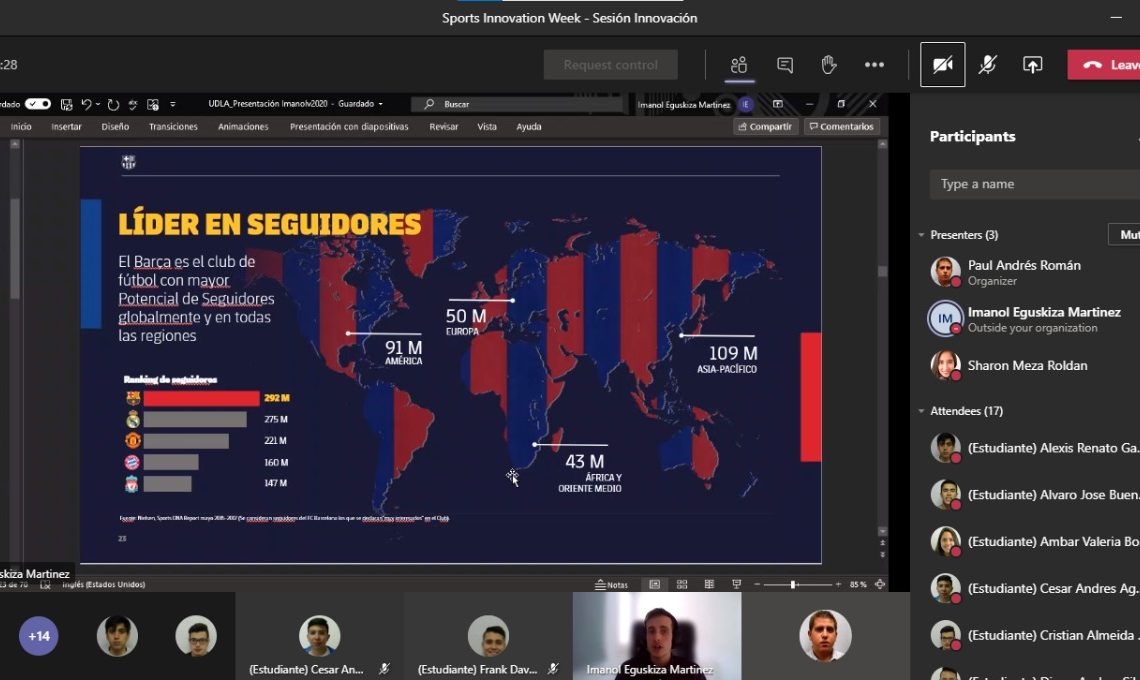The height and width of the screenshot is (680, 1140).
Task: Open reading view in PowerPoint status bar
Action: [709, 584]
